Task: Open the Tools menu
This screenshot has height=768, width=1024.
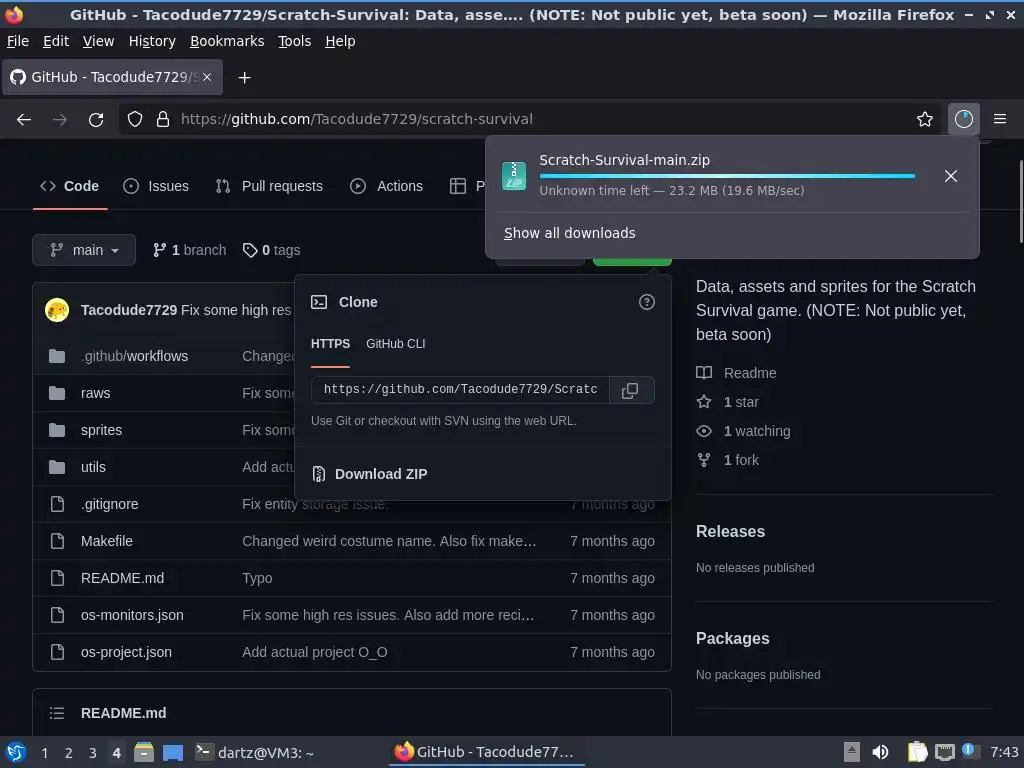Action: pyautogui.click(x=295, y=41)
